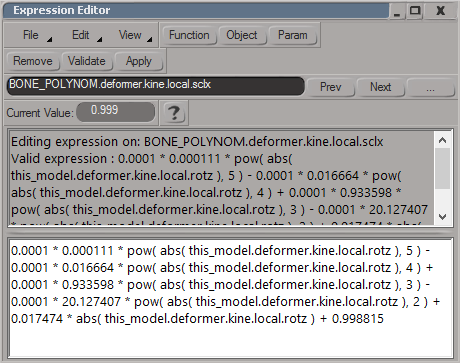This screenshot has height=363, width=460.
Task: Go to the Next expression
Action: point(380,87)
